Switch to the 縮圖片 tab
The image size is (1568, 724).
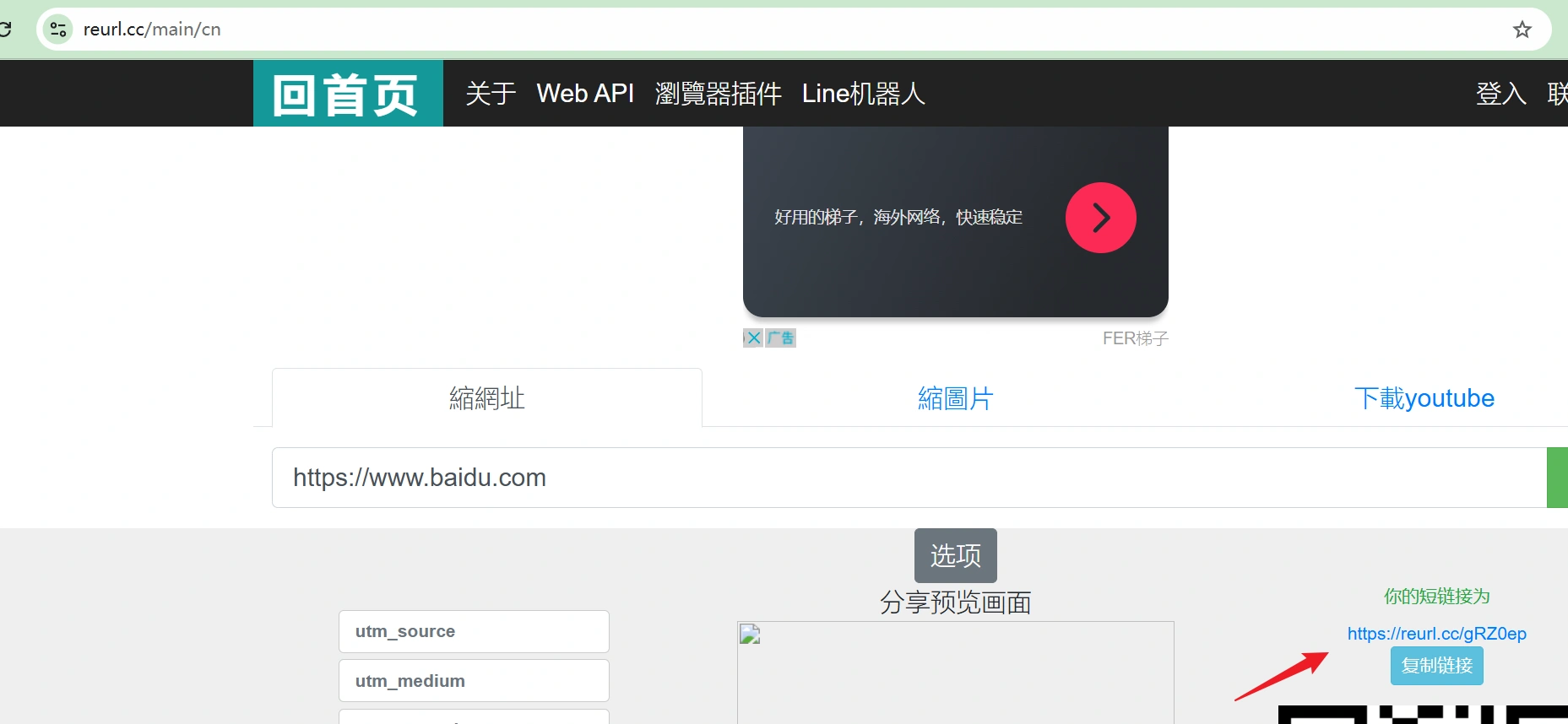[x=955, y=398]
